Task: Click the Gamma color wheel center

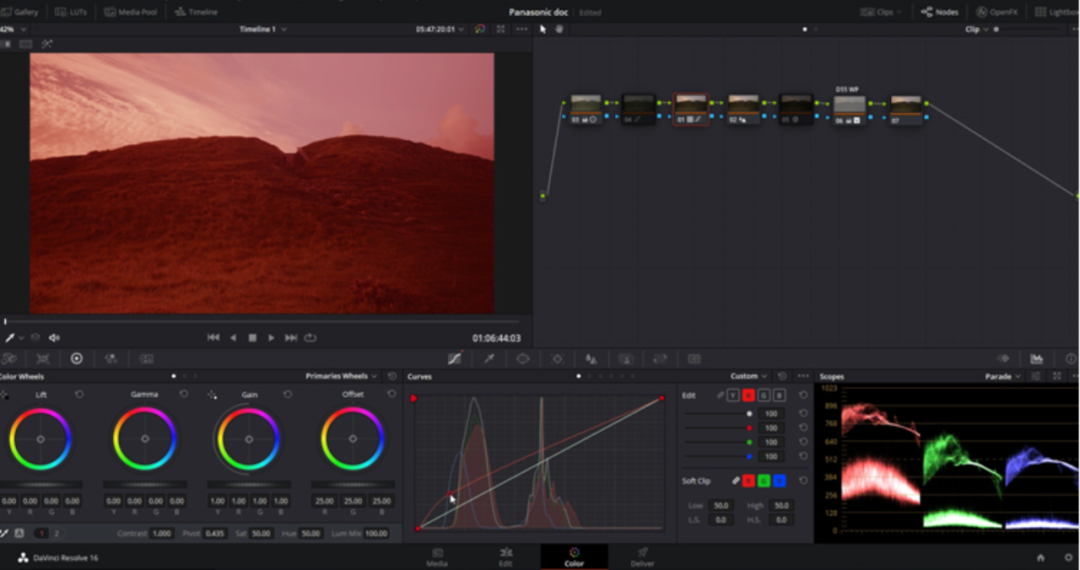Action: (x=145, y=439)
